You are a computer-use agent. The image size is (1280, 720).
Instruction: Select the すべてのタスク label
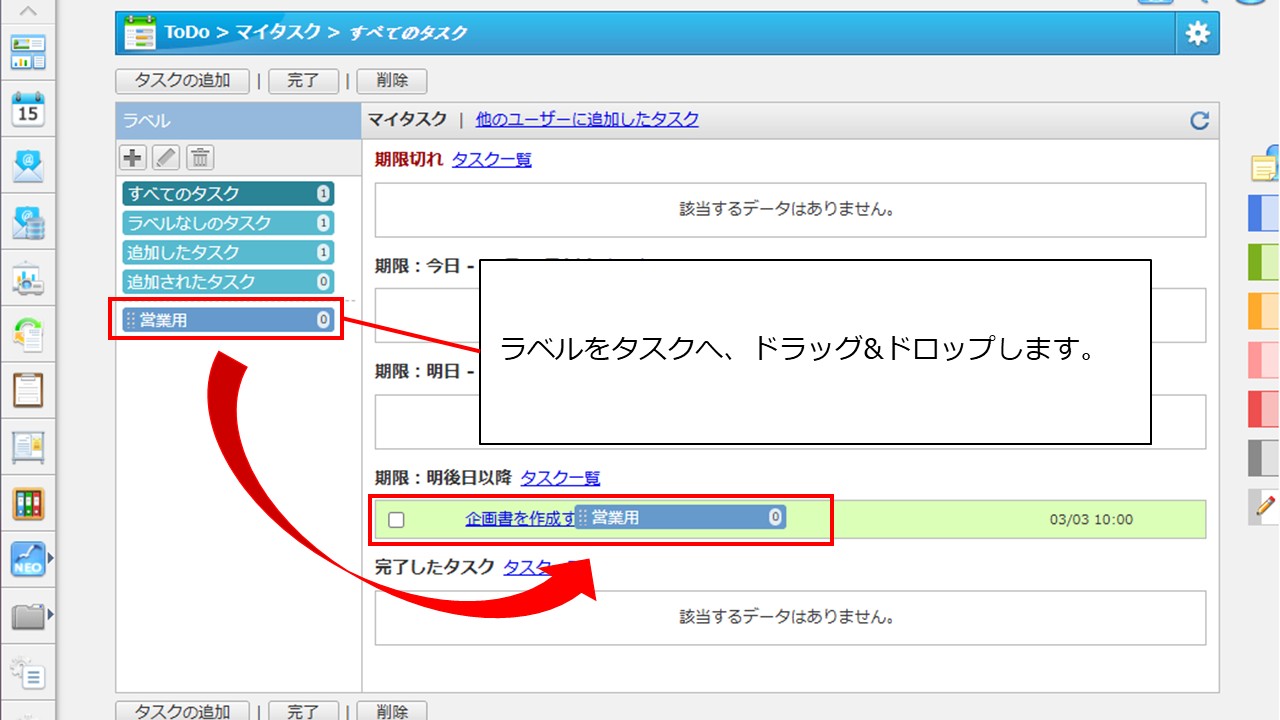pyautogui.click(x=228, y=194)
